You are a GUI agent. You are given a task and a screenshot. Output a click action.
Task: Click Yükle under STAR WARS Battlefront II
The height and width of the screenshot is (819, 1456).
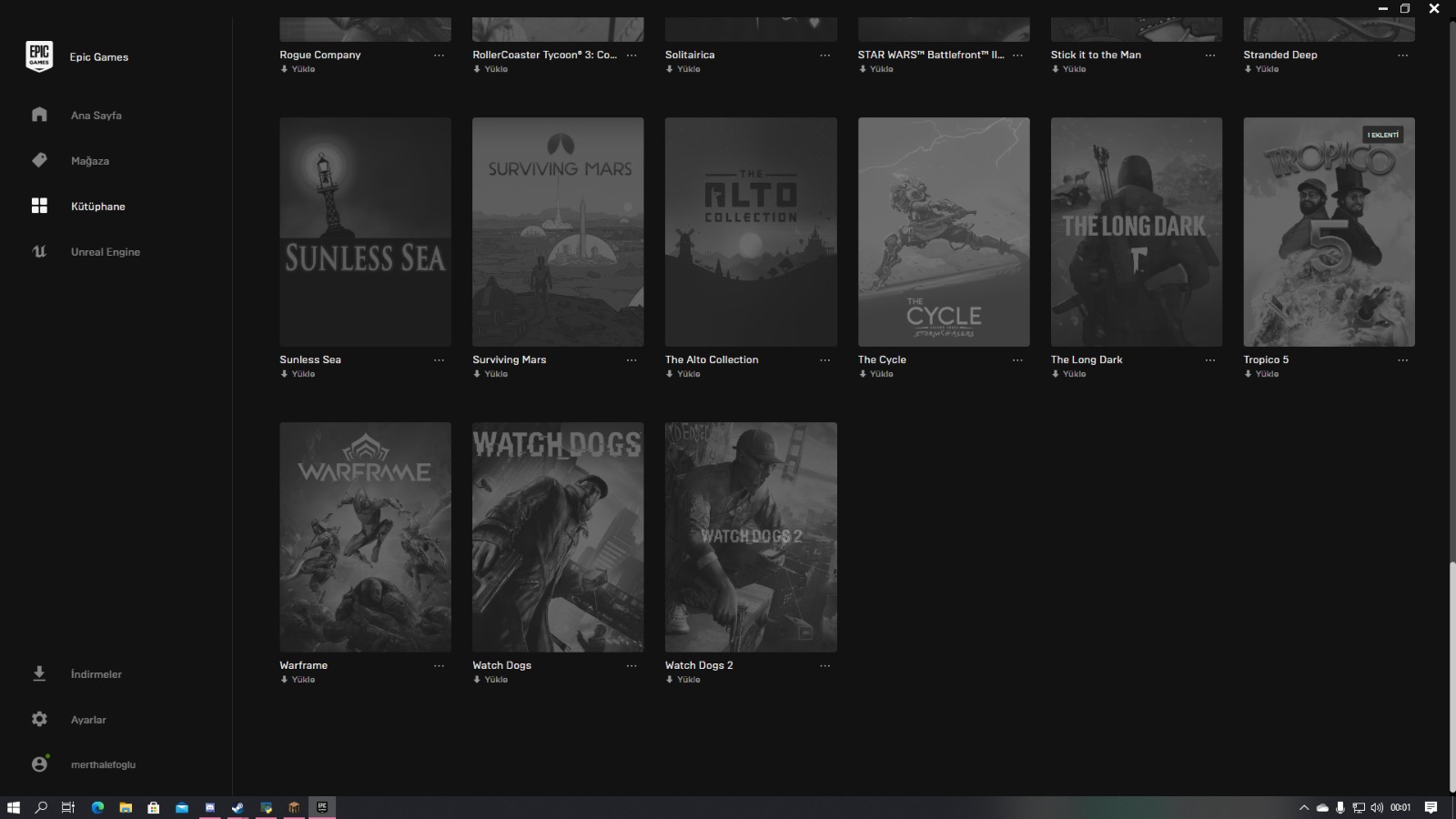click(x=876, y=69)
